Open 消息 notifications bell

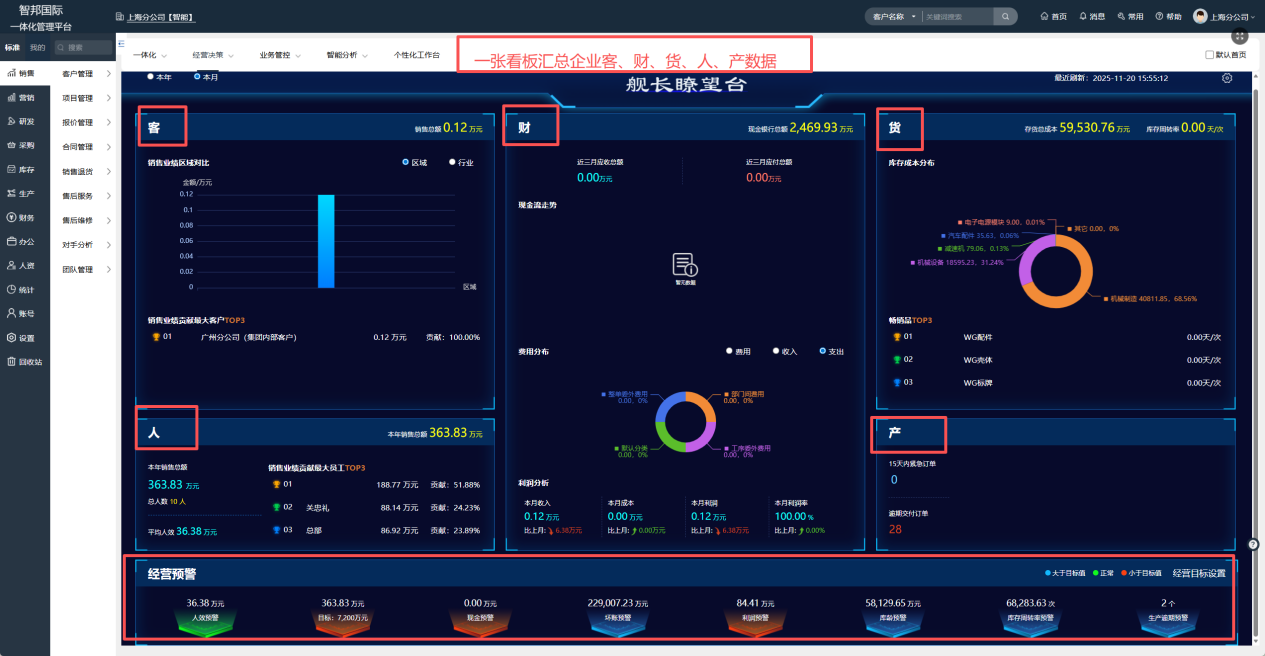(x=1091, y=16)
